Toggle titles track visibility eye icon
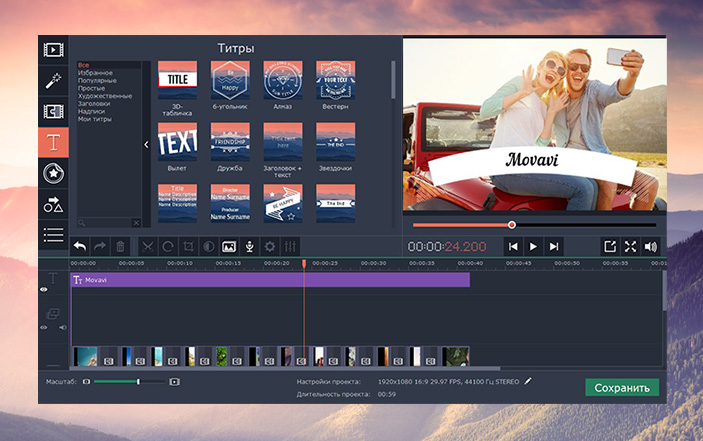This screenshot has width=703, height=441. (x=44, y=289)
